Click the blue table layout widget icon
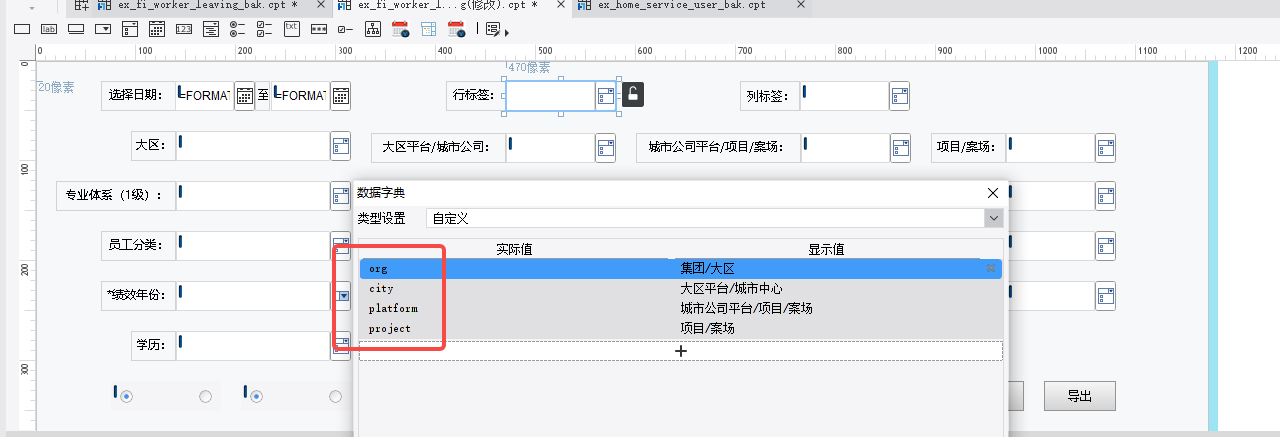Viewport: 1280px width, 437px height. click(428, 29)
